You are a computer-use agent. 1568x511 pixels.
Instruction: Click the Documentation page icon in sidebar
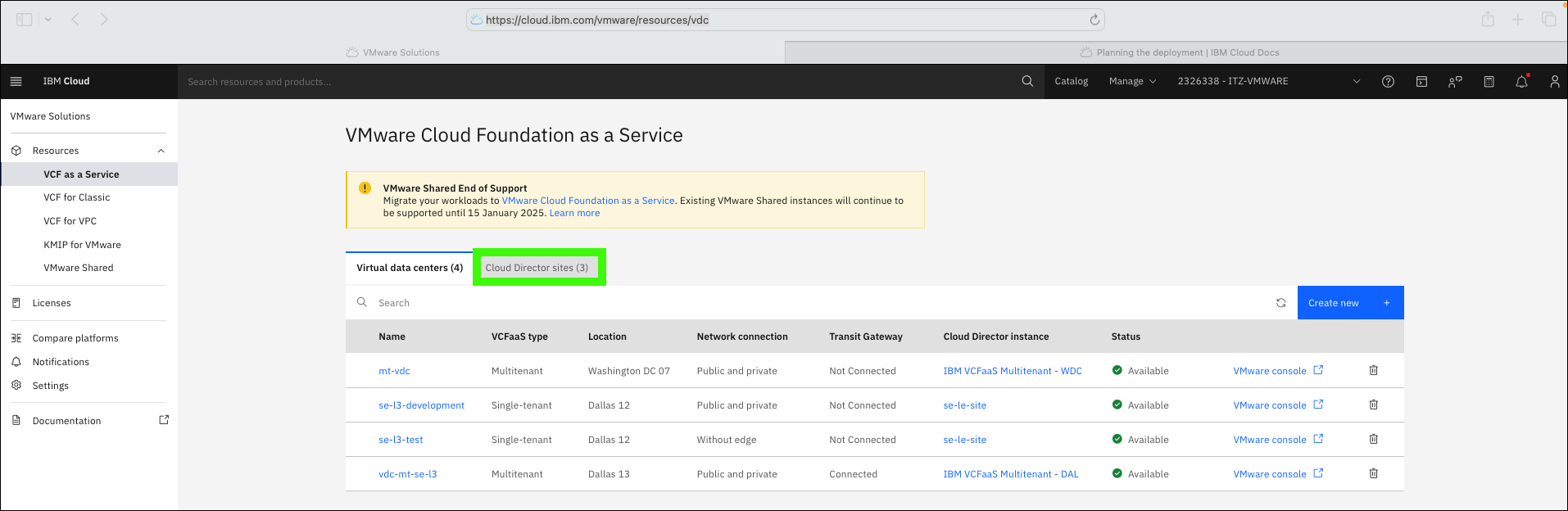pyautogui.click(x=16, y=420)
